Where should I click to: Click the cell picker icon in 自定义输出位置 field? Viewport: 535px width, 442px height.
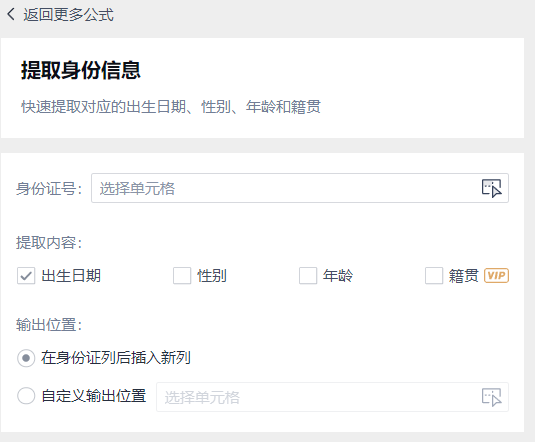point(491,397)
